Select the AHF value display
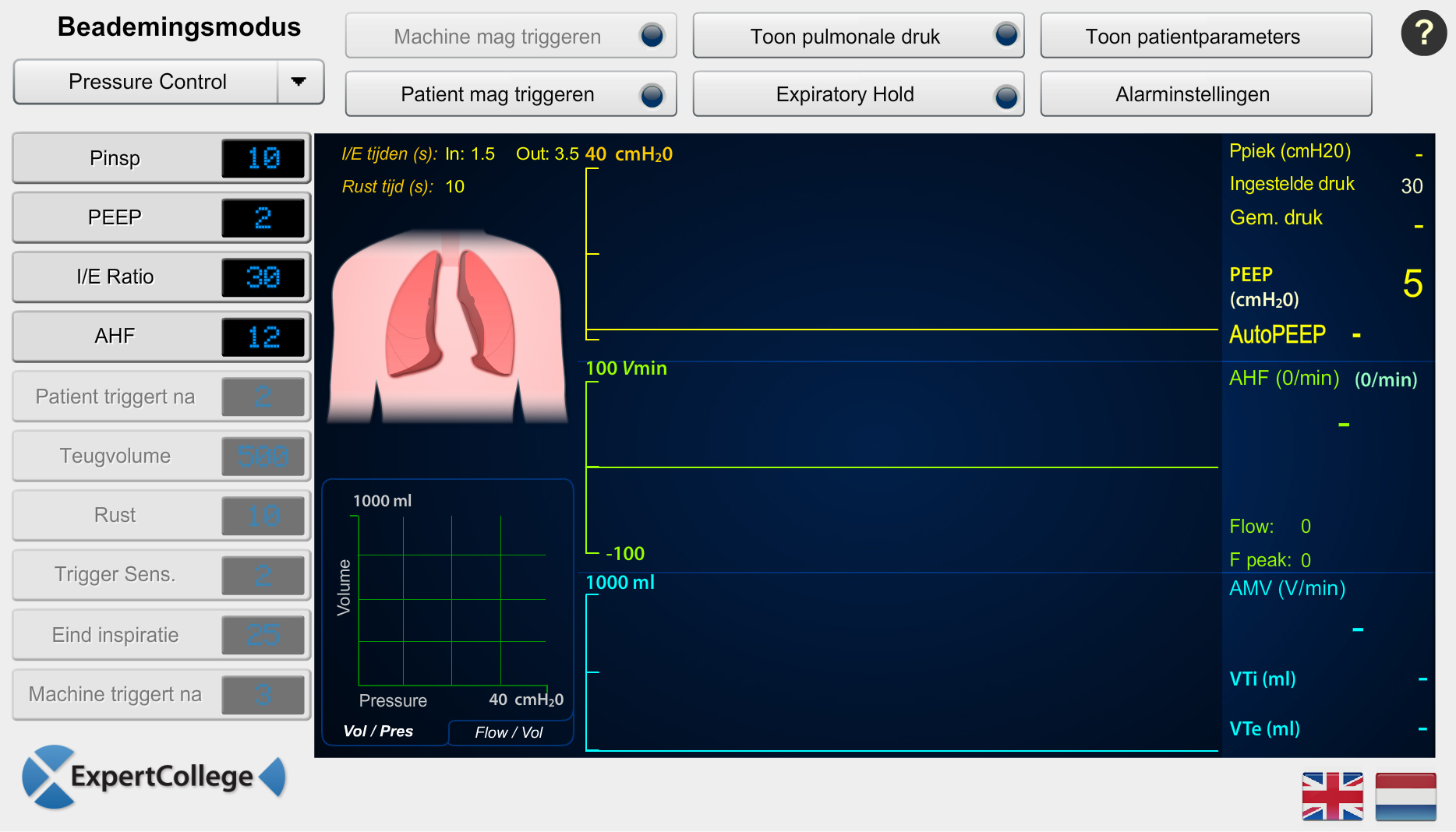Screen dimensions: 1456x832 pos(263,337)
